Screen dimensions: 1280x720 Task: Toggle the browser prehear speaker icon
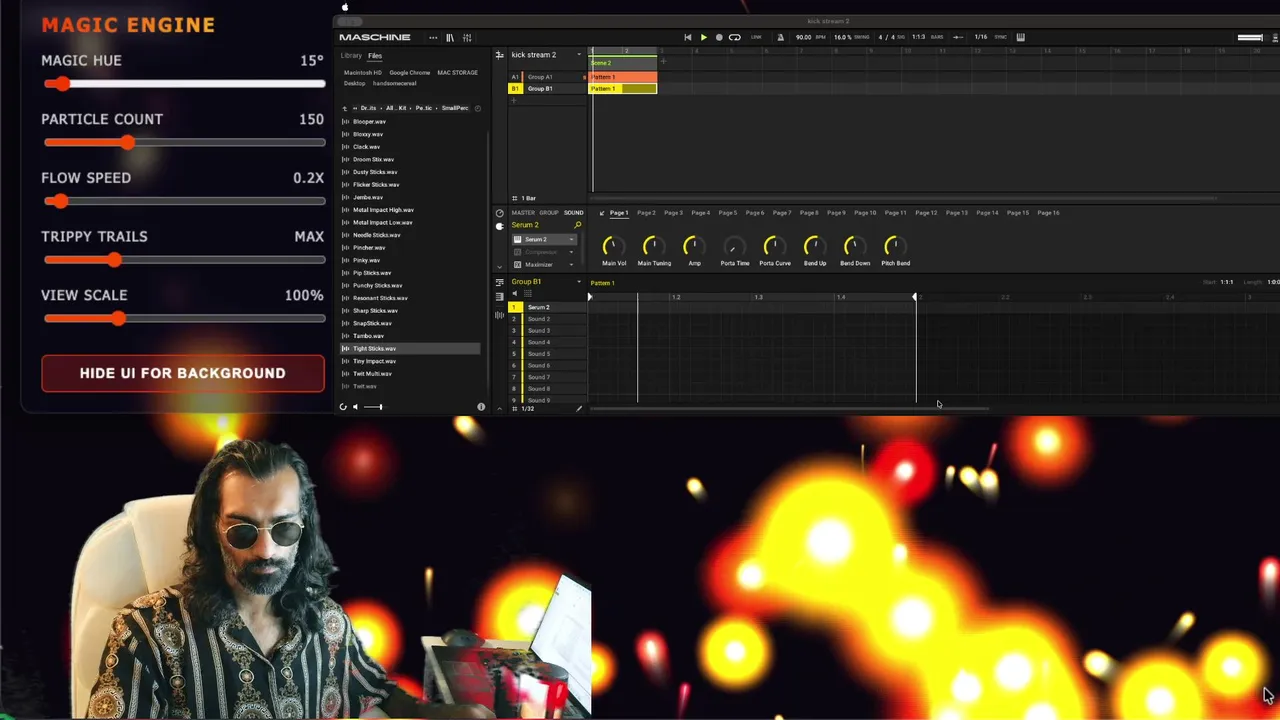(x=355, y=407)
